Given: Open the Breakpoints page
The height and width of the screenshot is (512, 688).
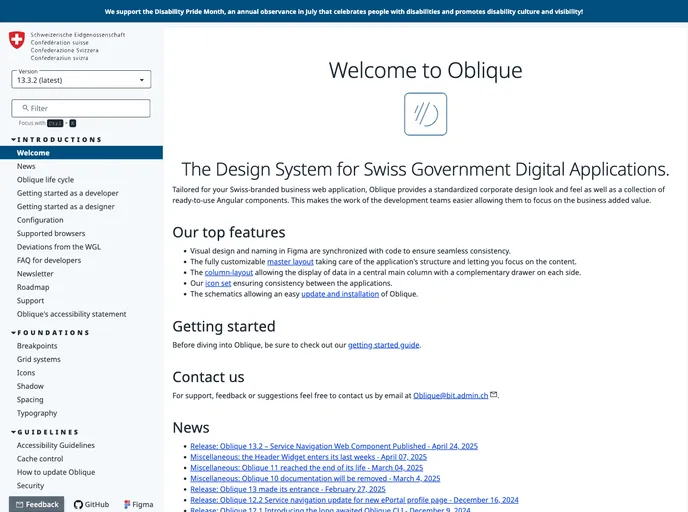Looking at the screenshot, I should pyautogui.click(x=37, y=346).
